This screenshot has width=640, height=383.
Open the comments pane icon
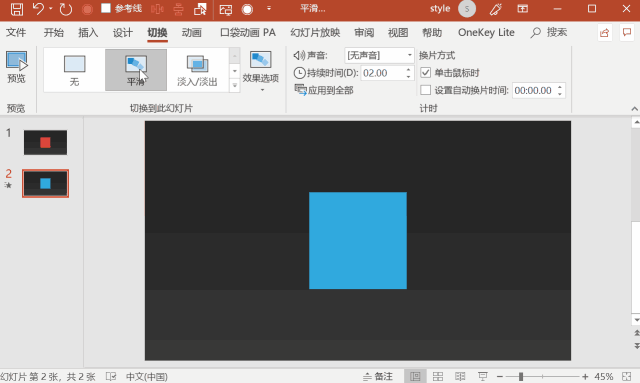627,33
